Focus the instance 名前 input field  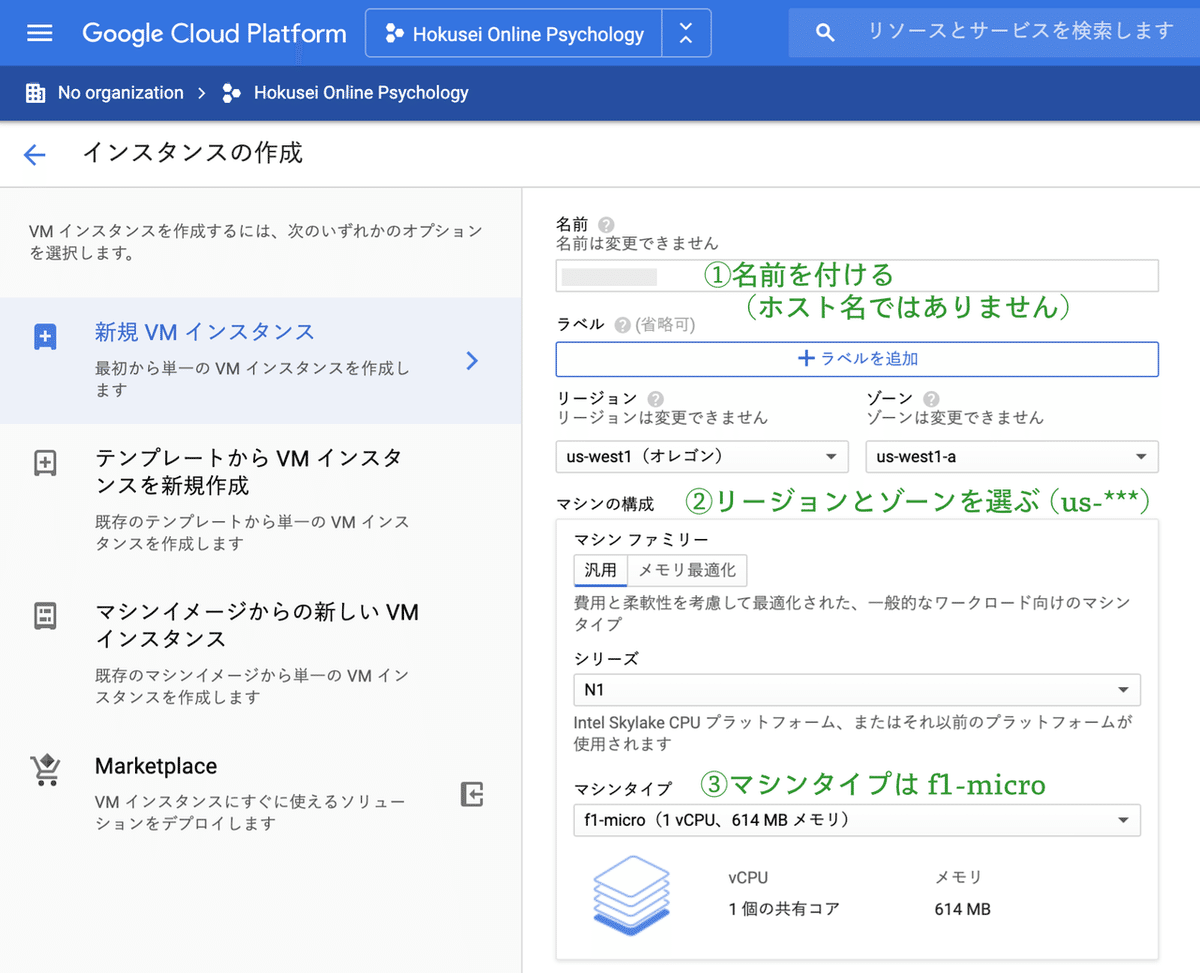pyautogui.click(x=857, y=276)
